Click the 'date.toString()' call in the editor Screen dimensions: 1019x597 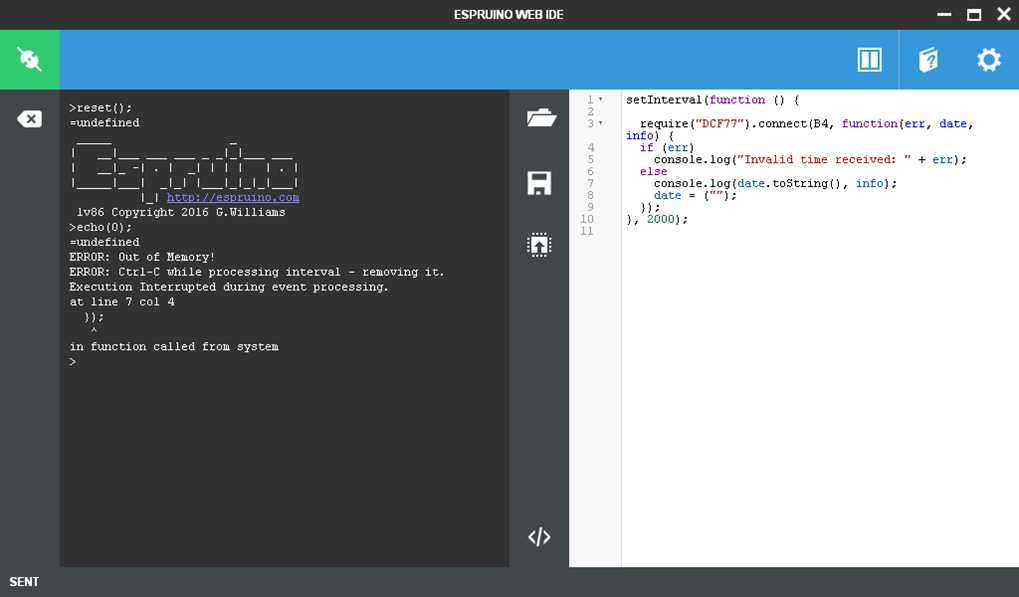click(x=790, y=184)
